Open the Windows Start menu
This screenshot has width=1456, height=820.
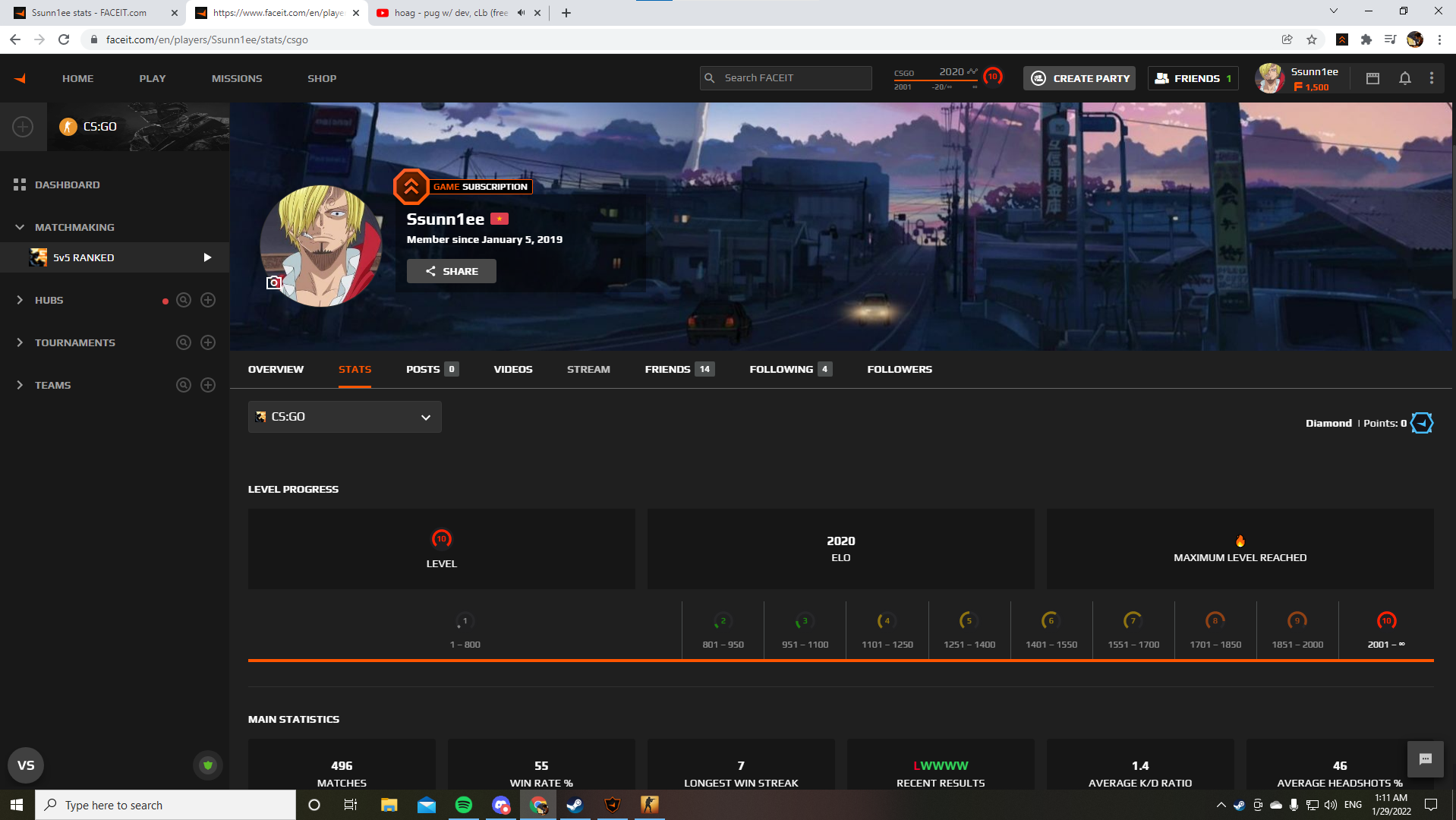coord(17,805)
